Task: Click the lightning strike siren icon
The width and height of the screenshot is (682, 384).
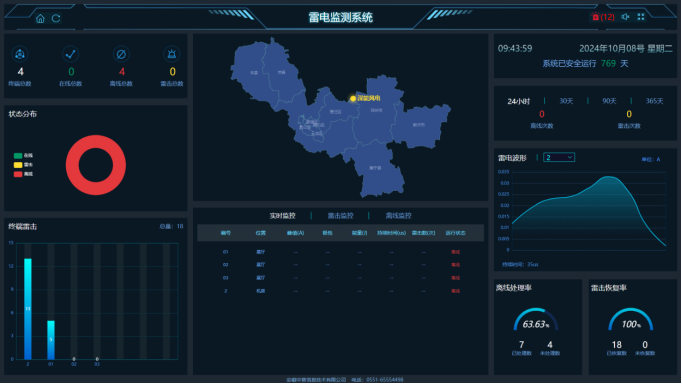Action: coord(172,54)
